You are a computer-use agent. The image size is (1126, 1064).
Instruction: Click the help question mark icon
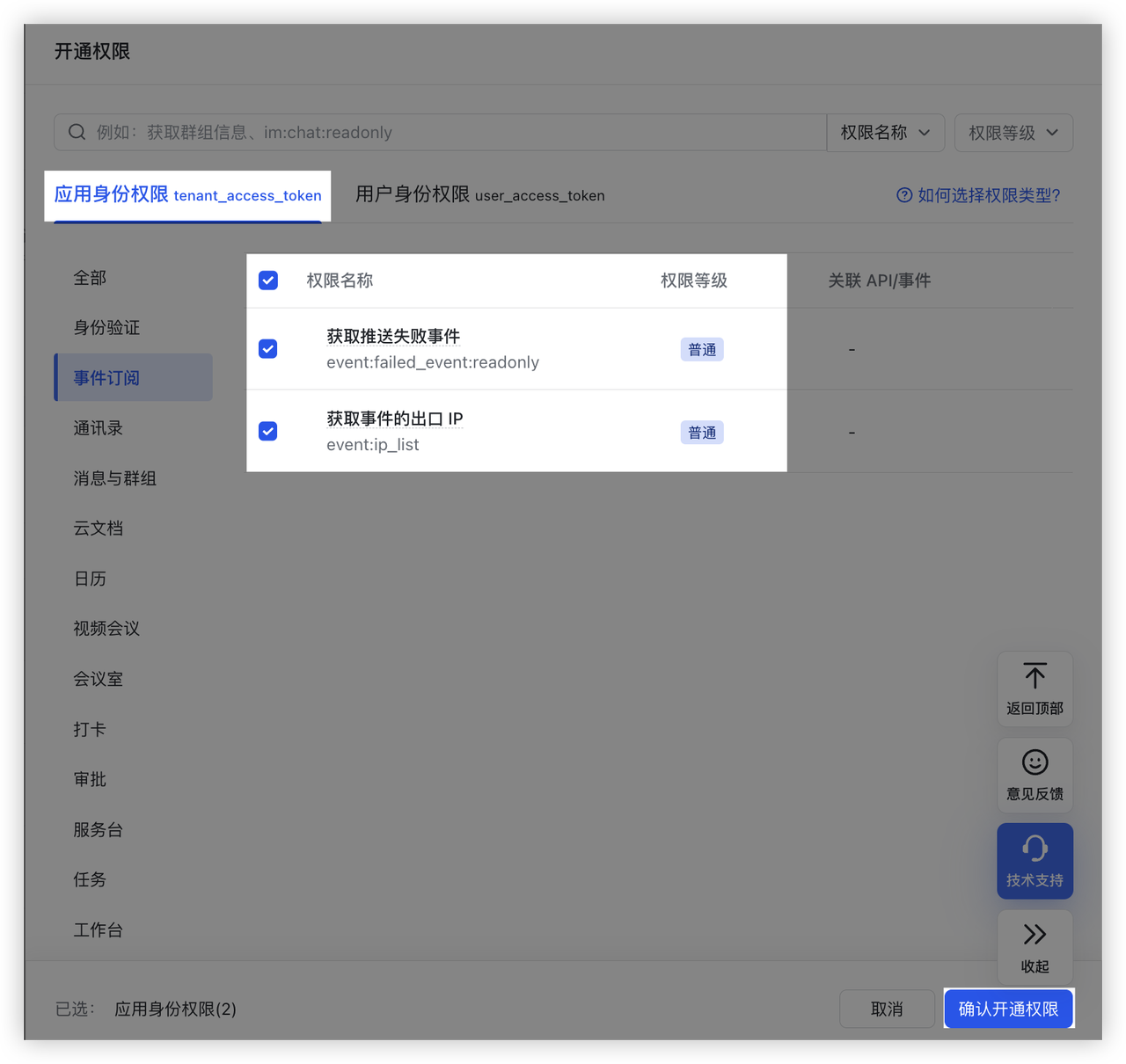point(903,195)
